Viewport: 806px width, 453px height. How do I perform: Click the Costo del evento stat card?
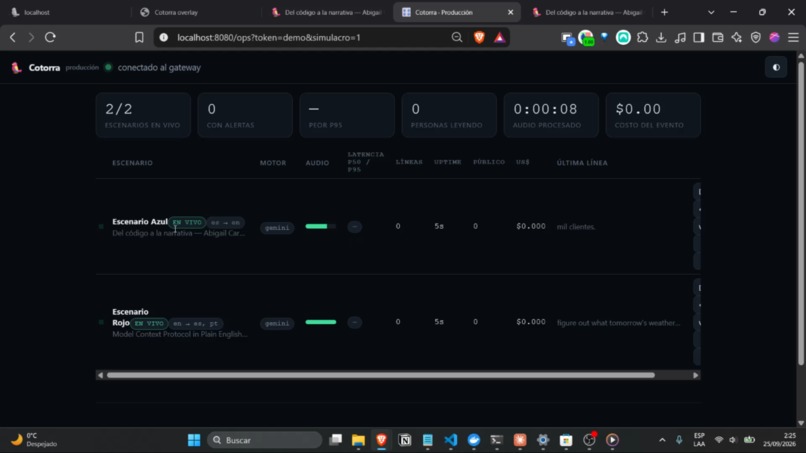pos(653,115)
